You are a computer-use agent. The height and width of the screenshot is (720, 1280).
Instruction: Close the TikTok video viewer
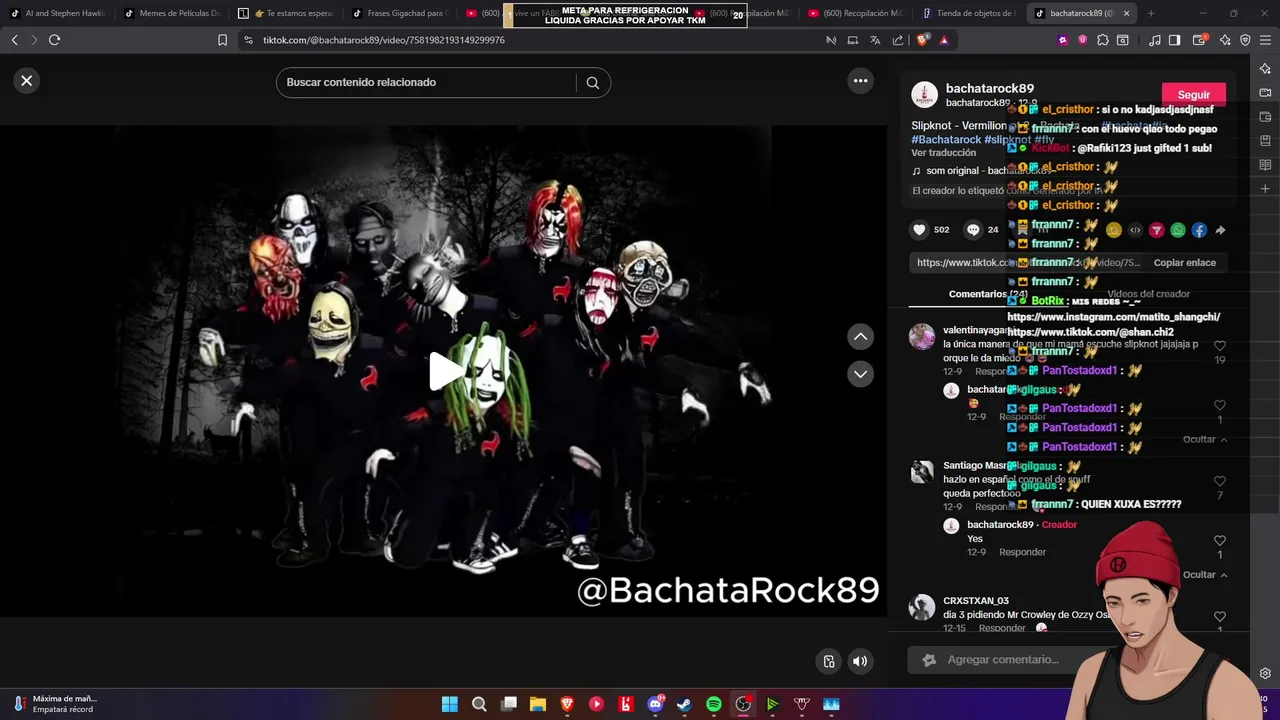(x=27, y=81)
